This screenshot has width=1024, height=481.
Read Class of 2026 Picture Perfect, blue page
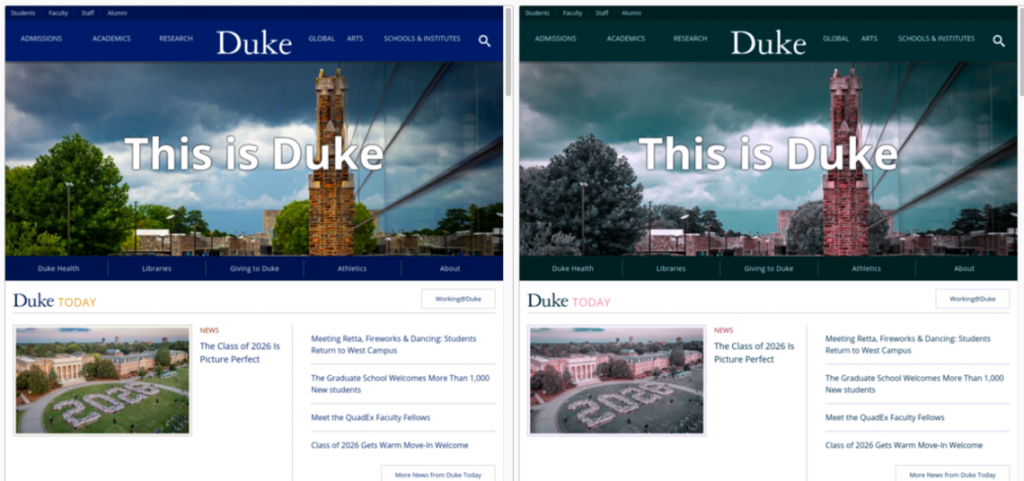coord(240,352)
